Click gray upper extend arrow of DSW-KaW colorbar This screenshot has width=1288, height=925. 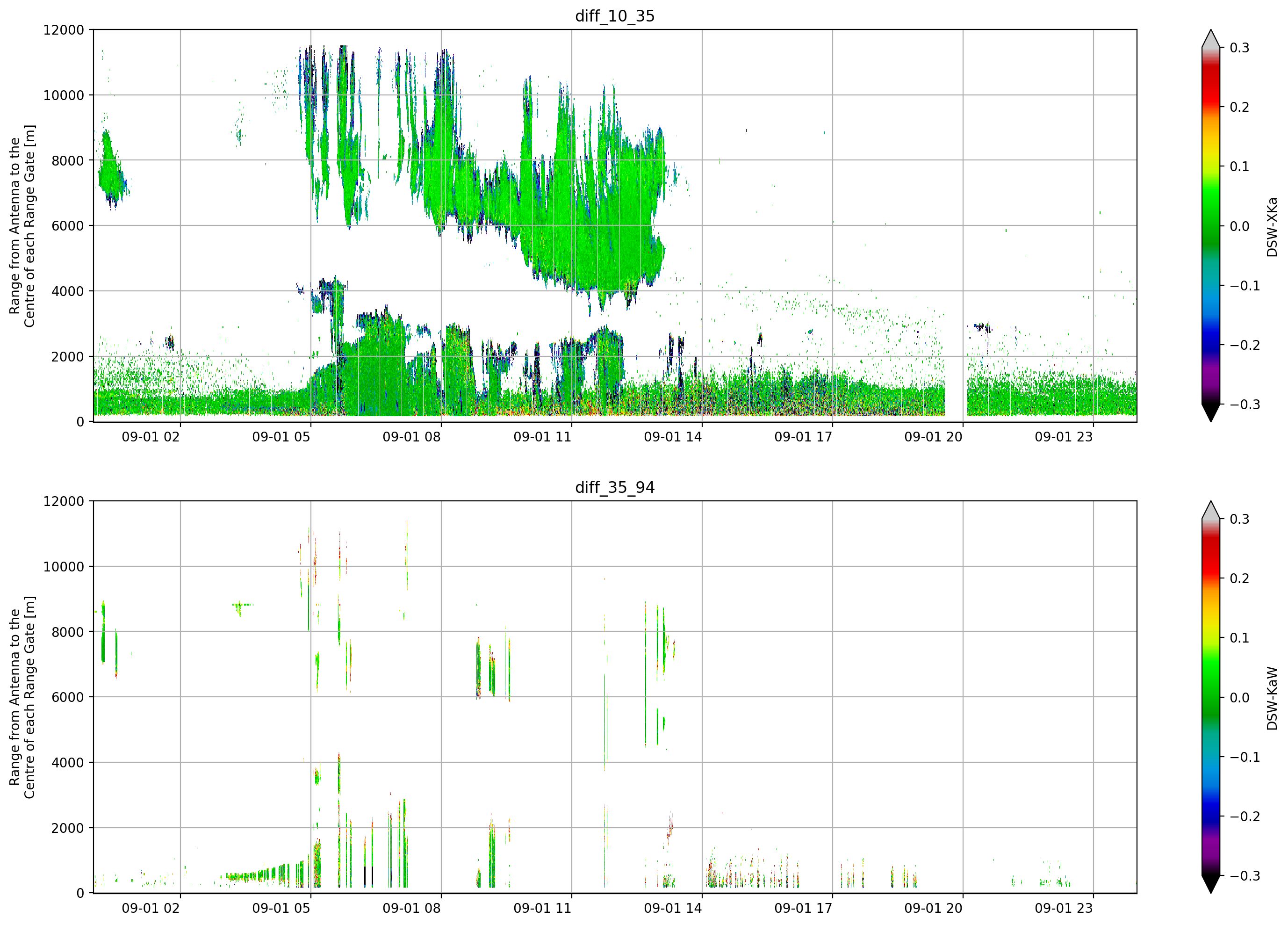(x=1211, y=510)
